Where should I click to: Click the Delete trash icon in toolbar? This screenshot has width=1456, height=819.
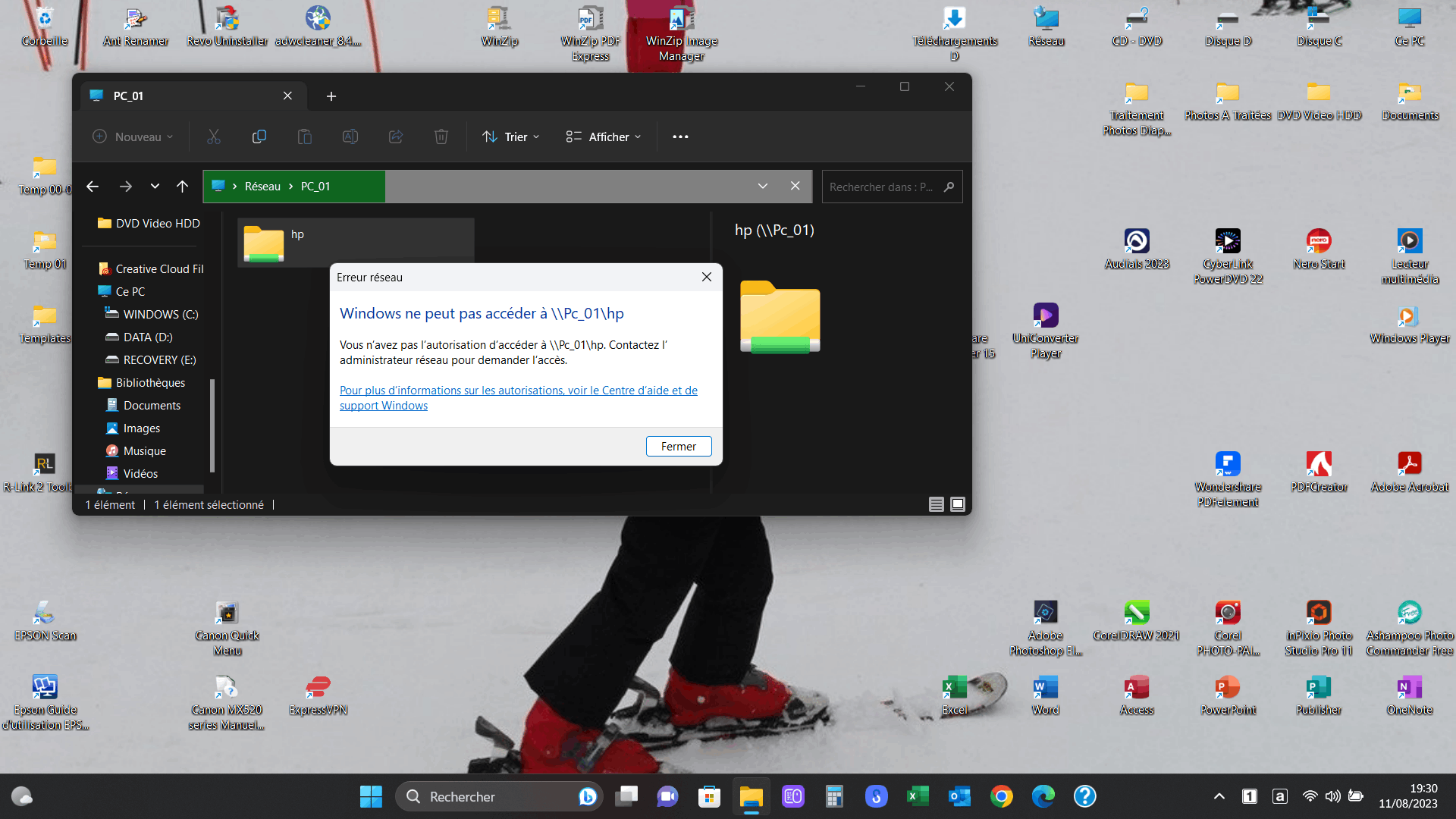point(441,136)
